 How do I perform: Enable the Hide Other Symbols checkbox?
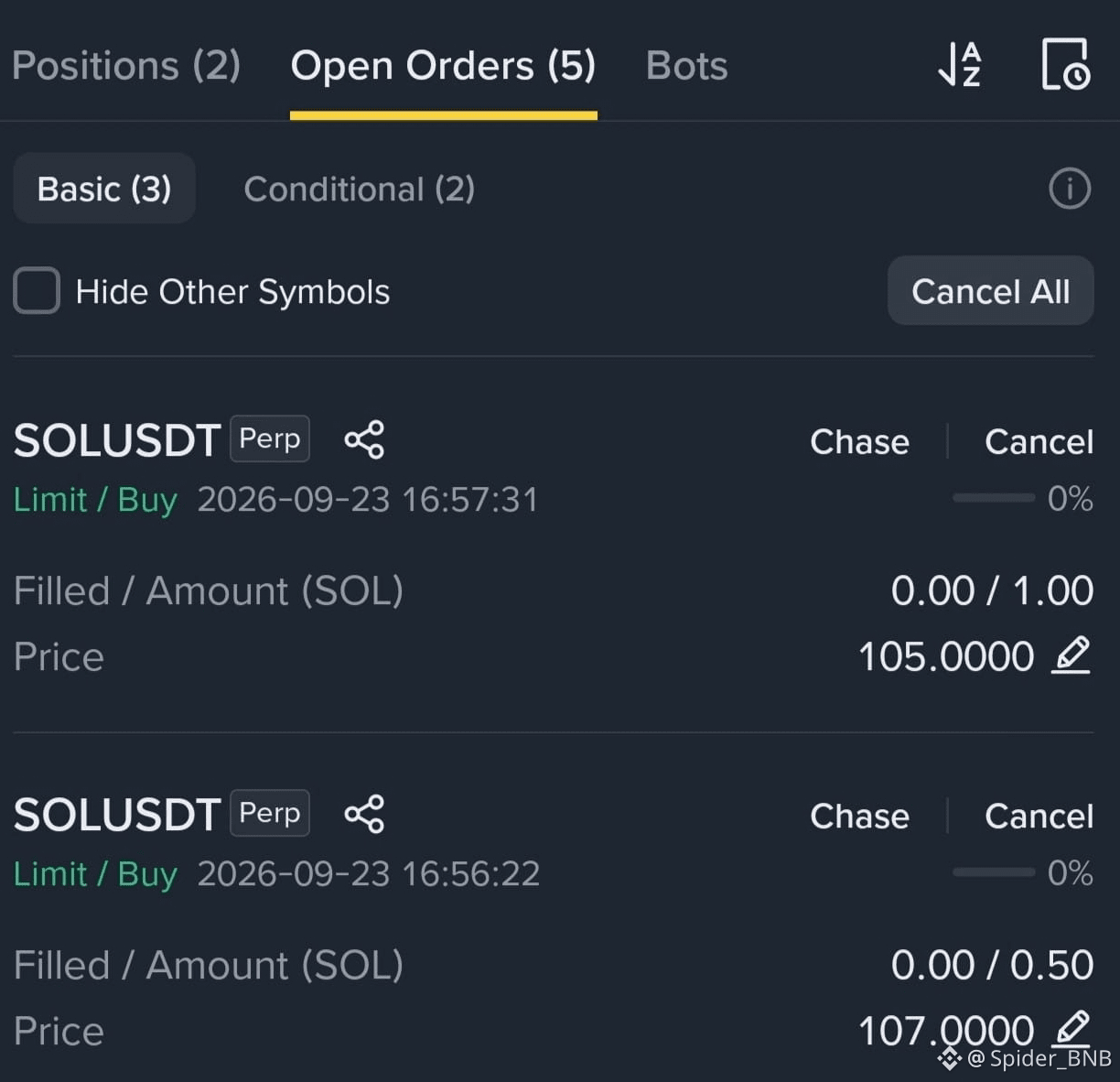point(37,291)
